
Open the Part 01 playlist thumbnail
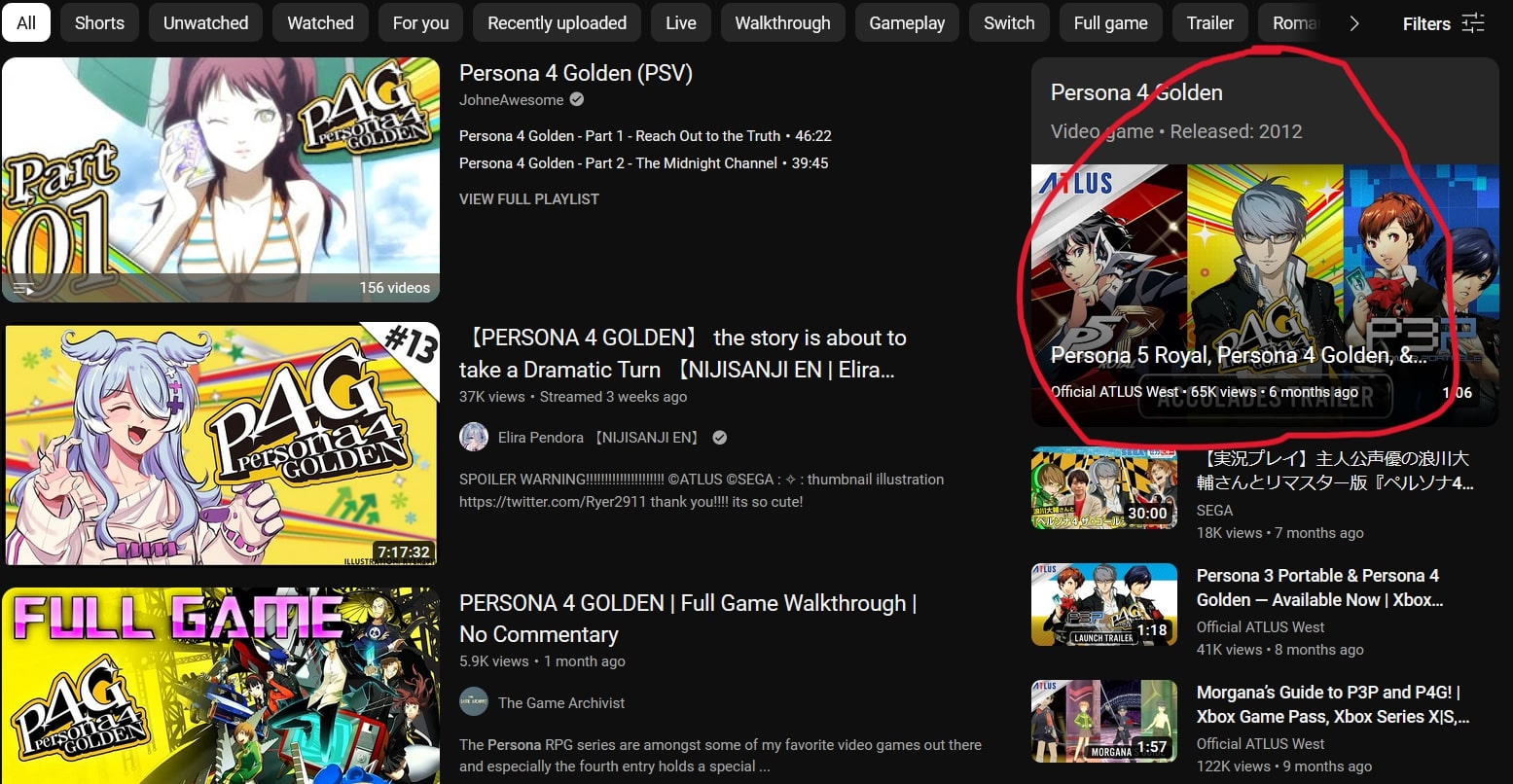(221, 179)
